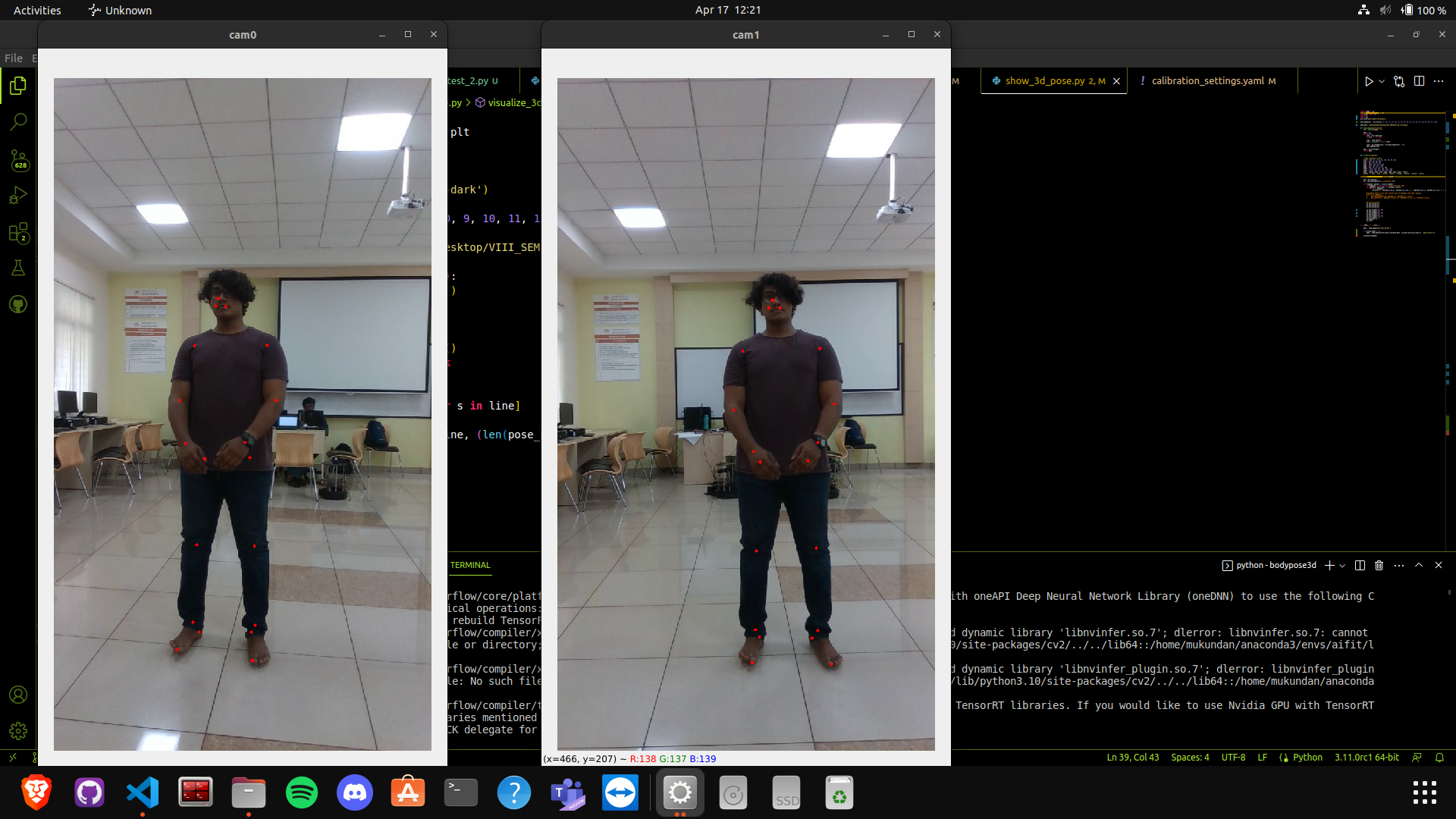Screen dimensions: 1456x819
Task: Expand the run options dropdown arrow
Action: tap(1382, 81)
